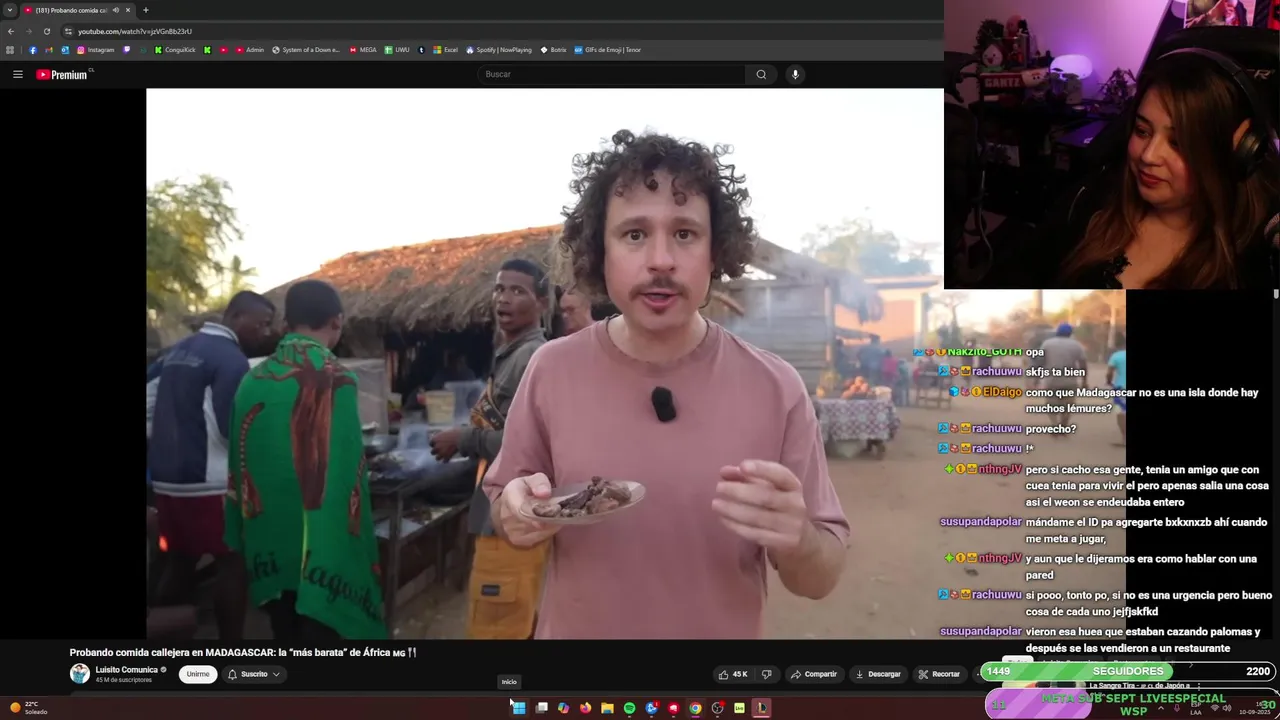Open Task View on the taskbar
This screenshot has height=720, width=1280.
541,708
